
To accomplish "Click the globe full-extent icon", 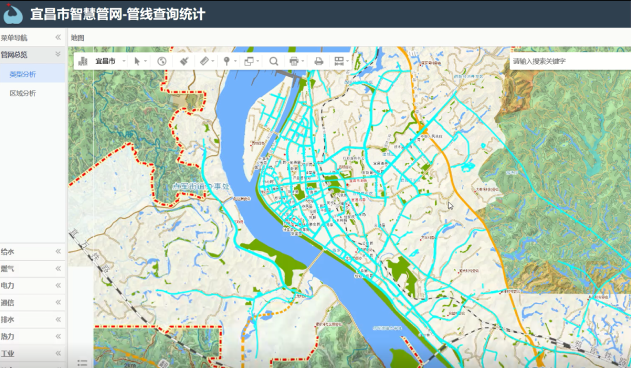I will coord(162,61).
